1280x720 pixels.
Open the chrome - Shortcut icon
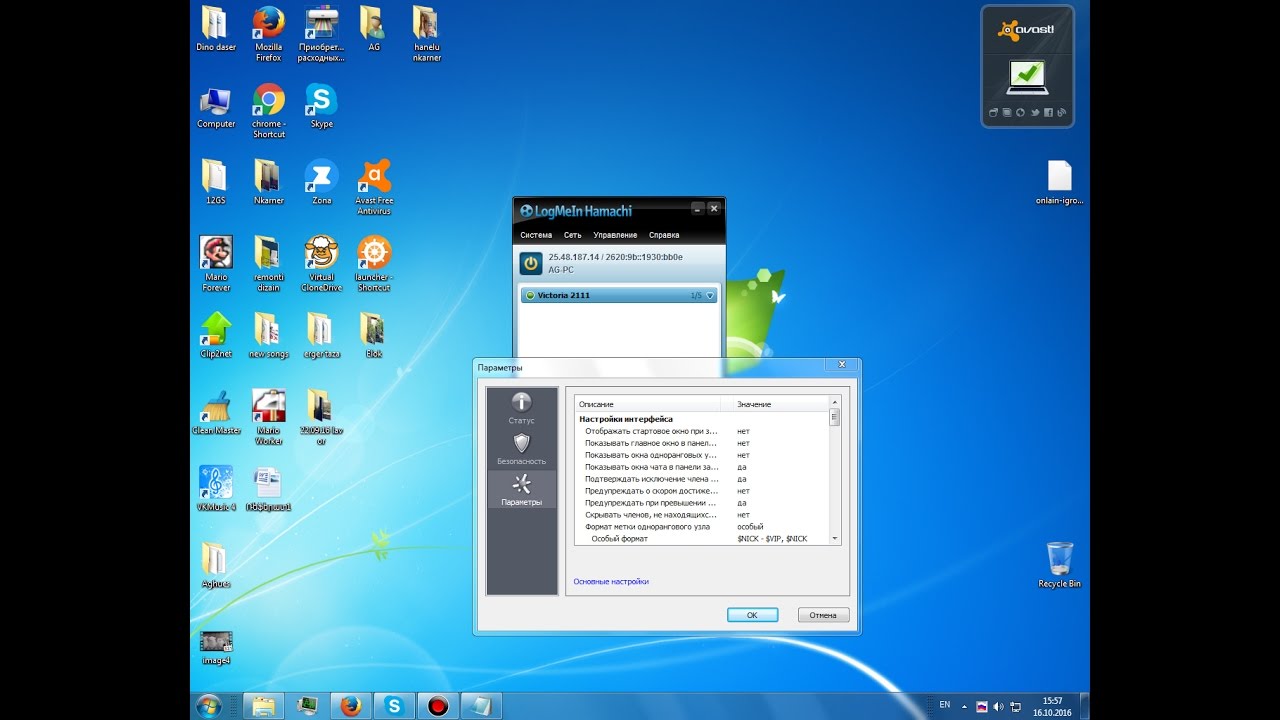268,110
